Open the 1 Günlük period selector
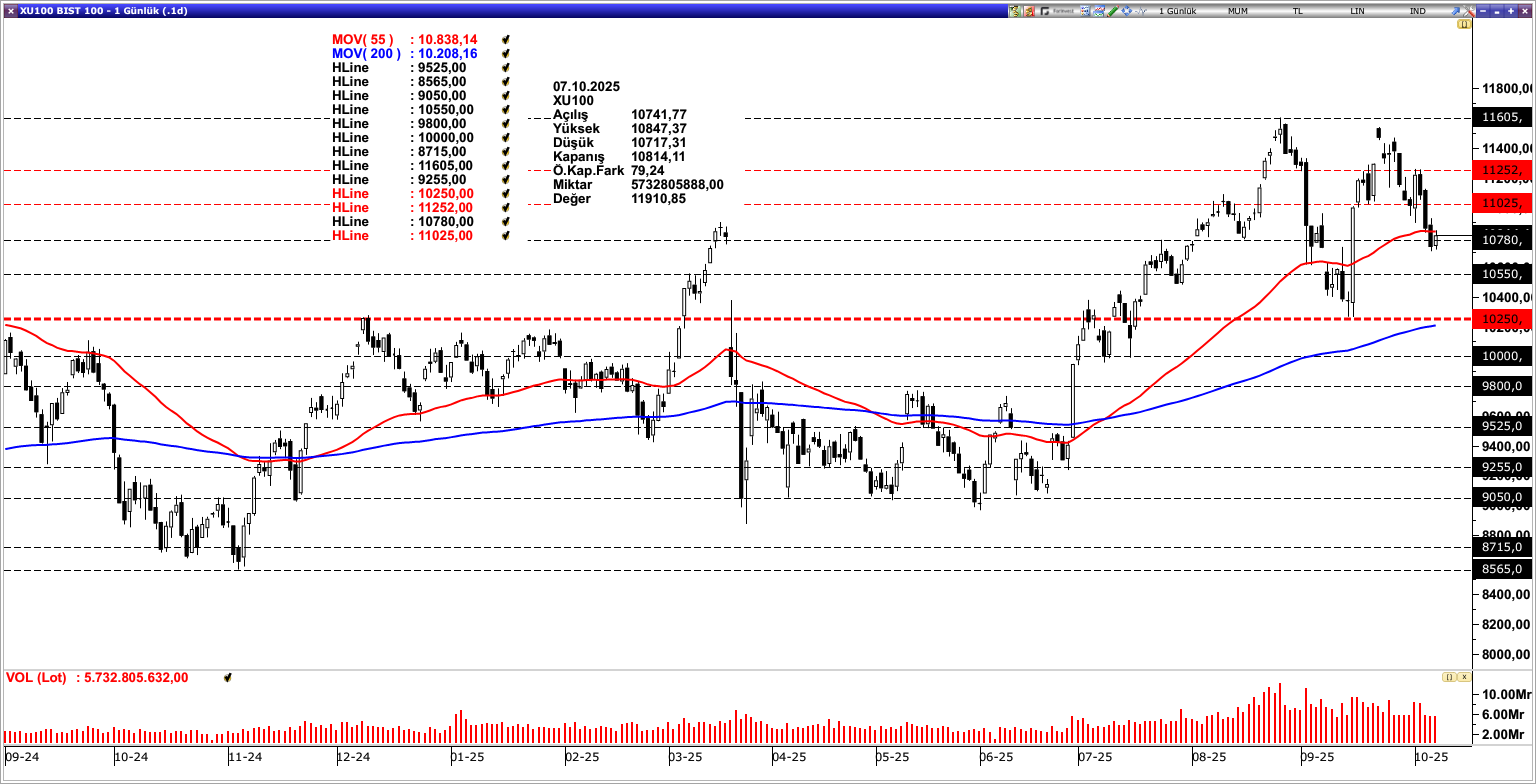Viewport: 1536px width, 784px height. (1178, 11)
